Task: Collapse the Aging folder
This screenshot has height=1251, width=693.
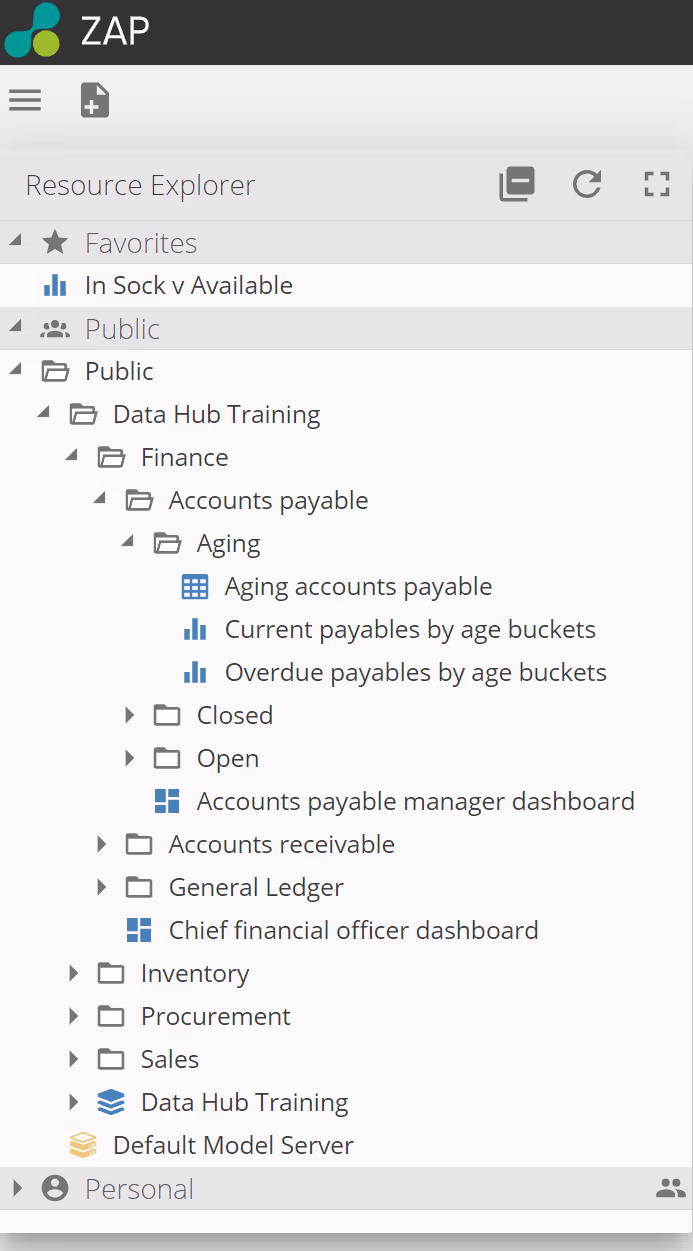Action: (128, 543)
